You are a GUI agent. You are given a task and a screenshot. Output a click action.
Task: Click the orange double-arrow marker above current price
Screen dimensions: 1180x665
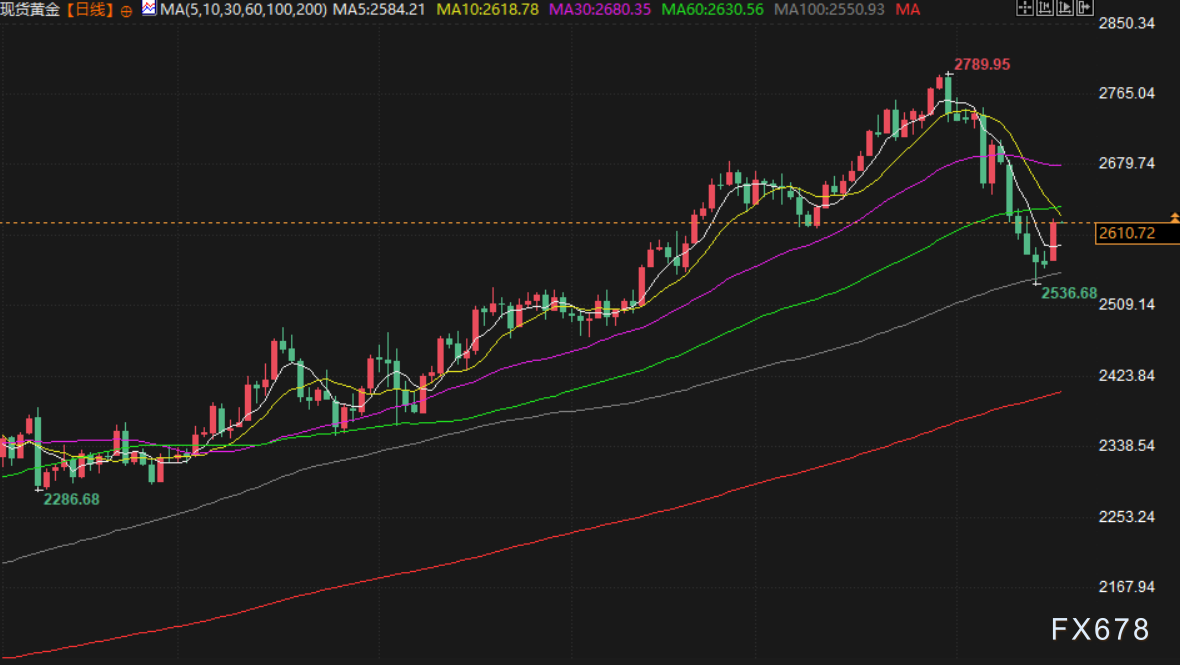pyautogui.click(x=1174, y=216)
